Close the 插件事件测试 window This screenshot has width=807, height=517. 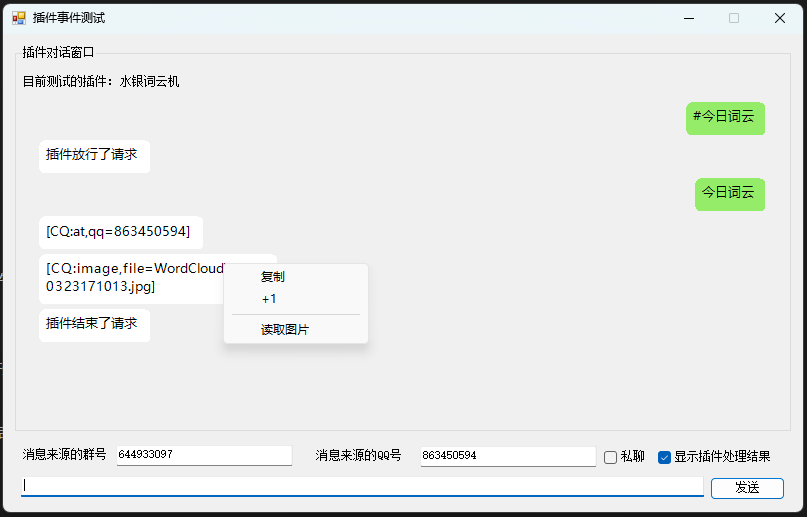click(x=779, y=18)
